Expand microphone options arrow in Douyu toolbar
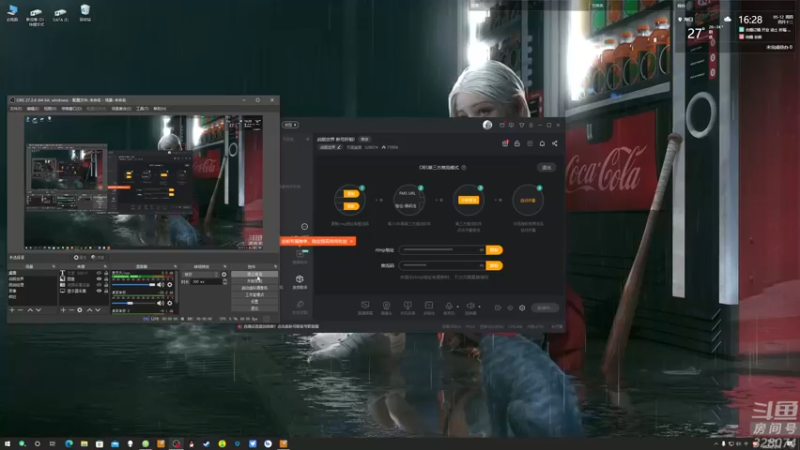The width and height of the screenshot is (800, 450). 458,307
